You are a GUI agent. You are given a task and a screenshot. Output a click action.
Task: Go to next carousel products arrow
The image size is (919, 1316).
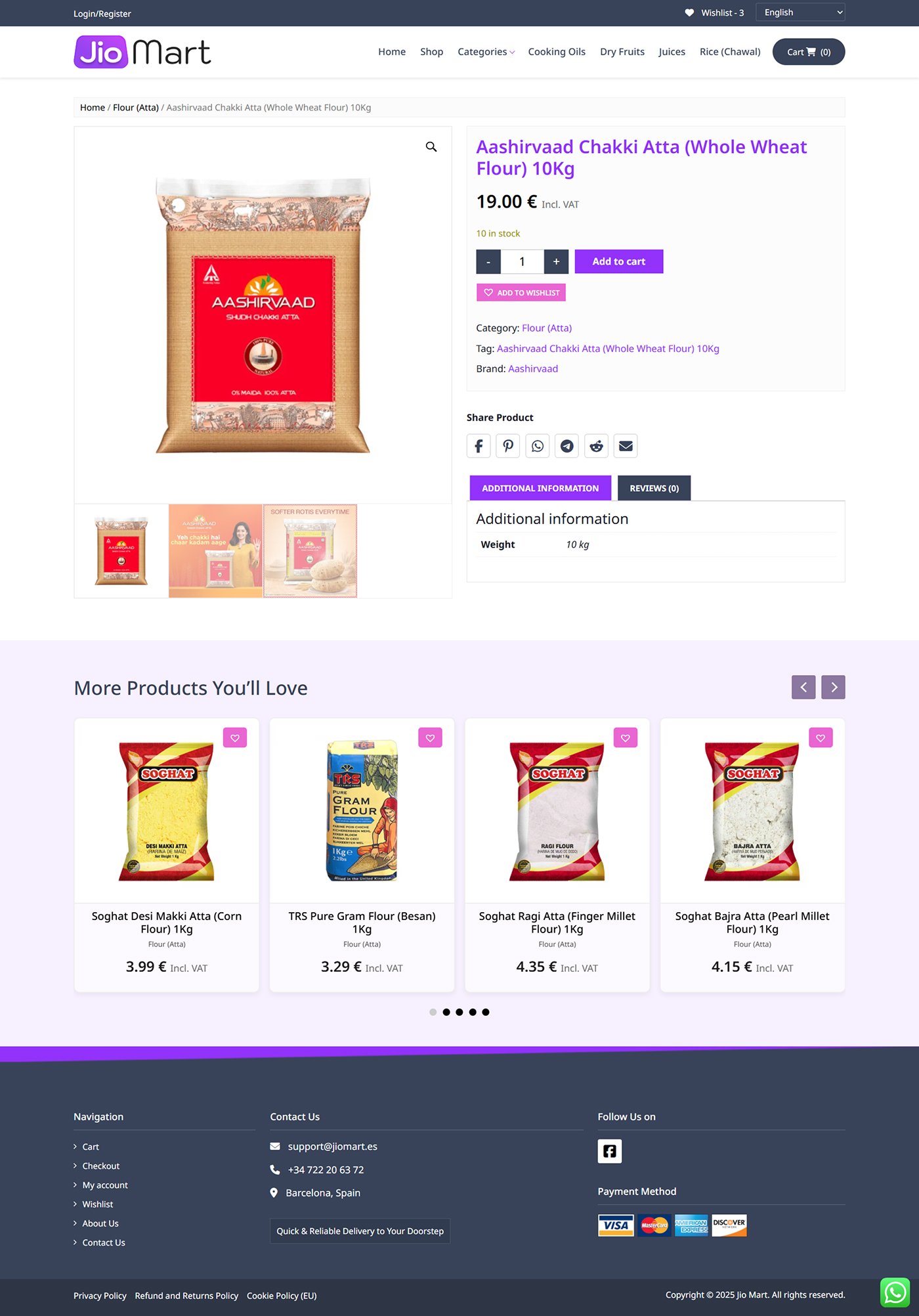point(834,687)
